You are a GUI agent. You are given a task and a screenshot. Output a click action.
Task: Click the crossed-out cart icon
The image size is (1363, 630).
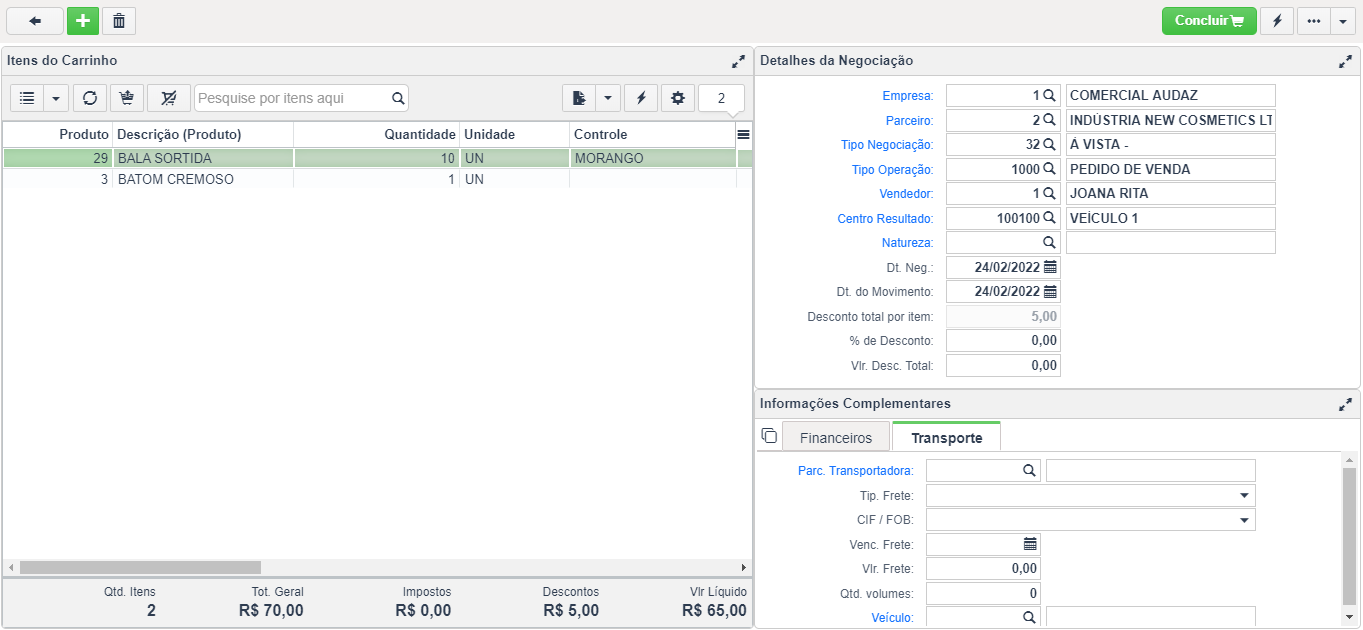pos(168,98)
